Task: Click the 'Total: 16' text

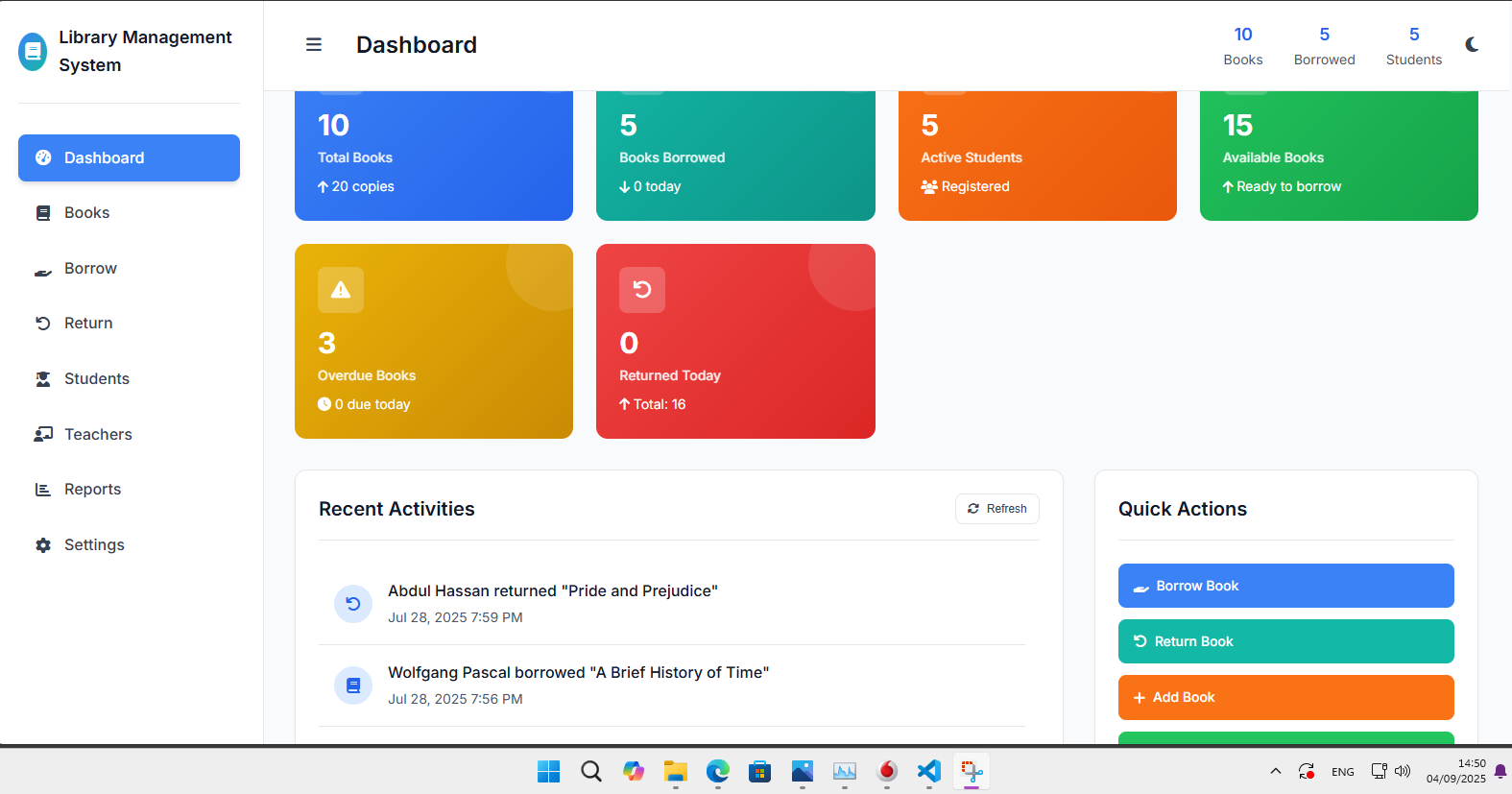Action: [x=660, y=404]
